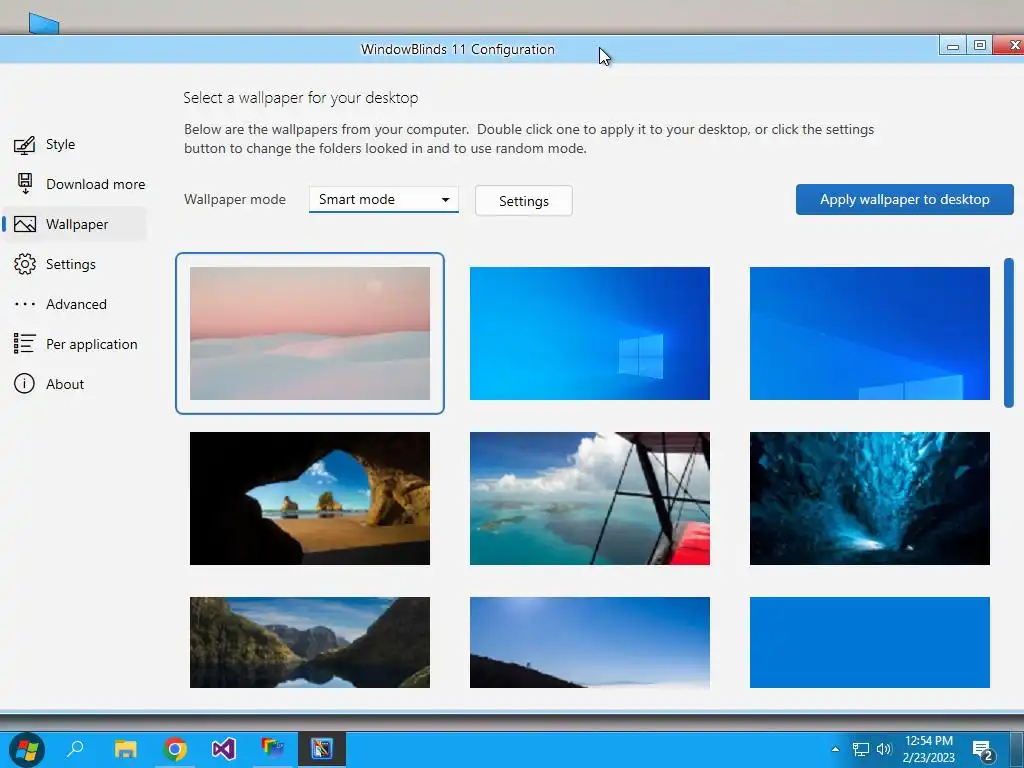Click the Settings button beside Wallpaper mode
The height and width of the screenshot is (768, 1024).
tap(523, 200)
